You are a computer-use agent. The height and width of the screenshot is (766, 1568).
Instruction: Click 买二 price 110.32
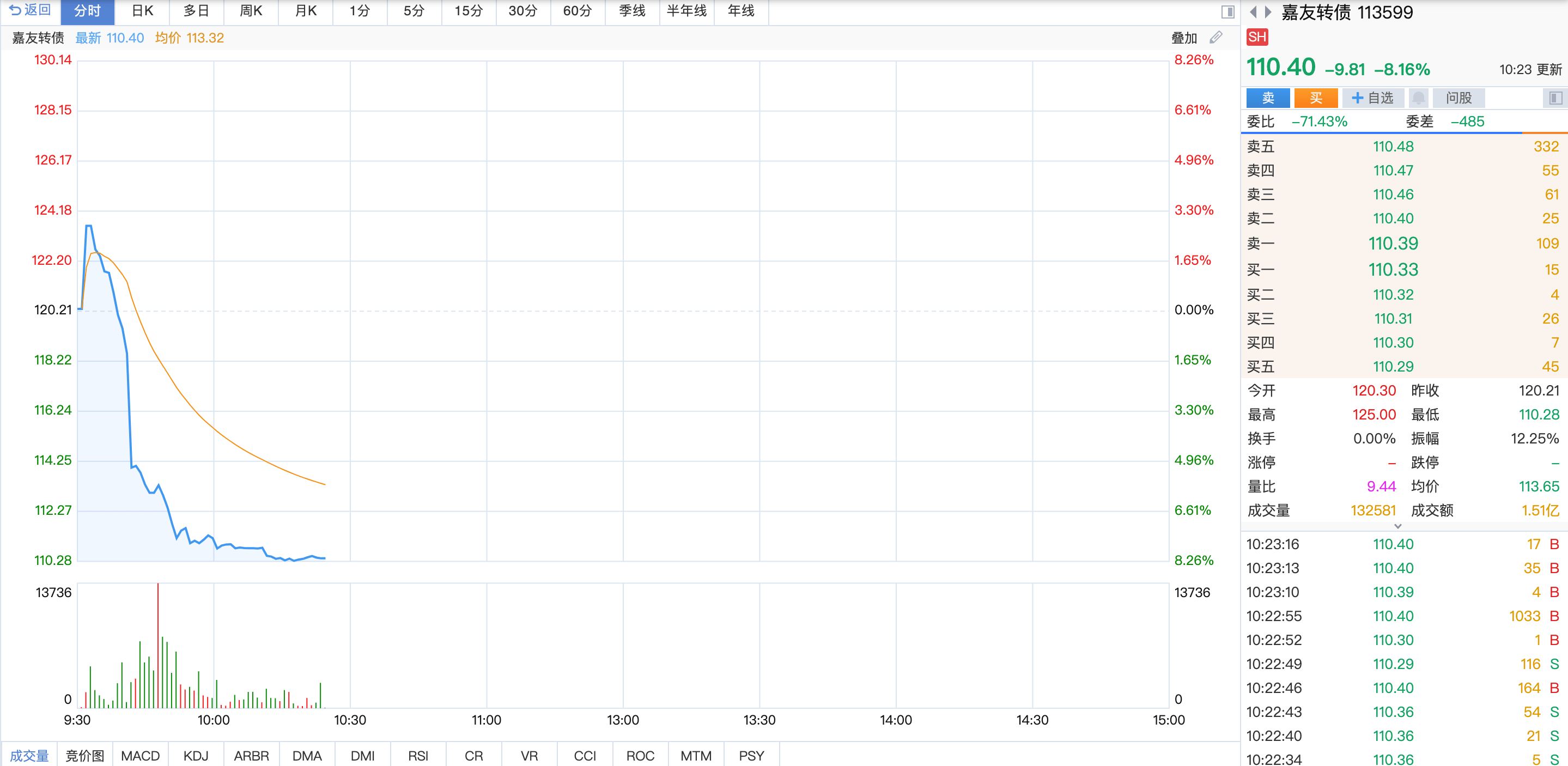tap(1393, 295)
